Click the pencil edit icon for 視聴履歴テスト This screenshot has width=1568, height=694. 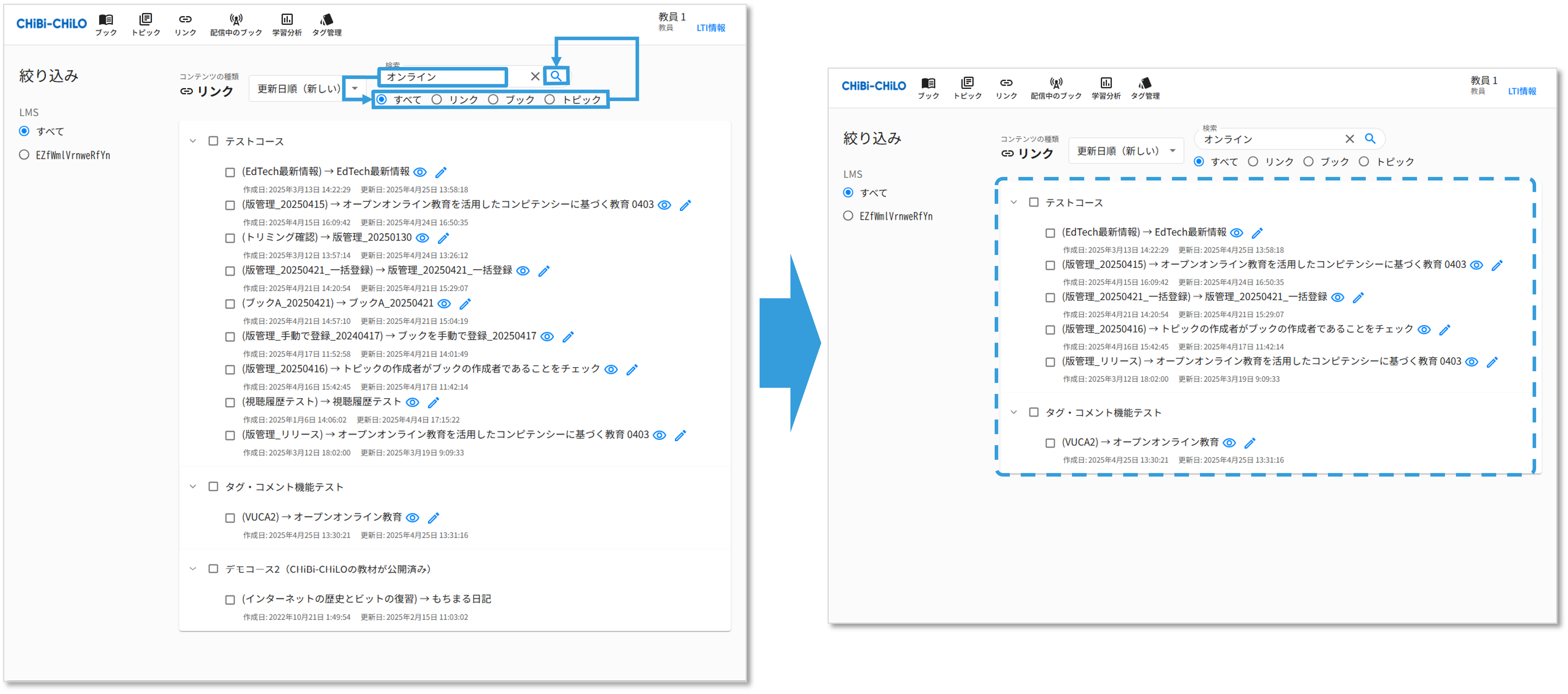point(433,402)
